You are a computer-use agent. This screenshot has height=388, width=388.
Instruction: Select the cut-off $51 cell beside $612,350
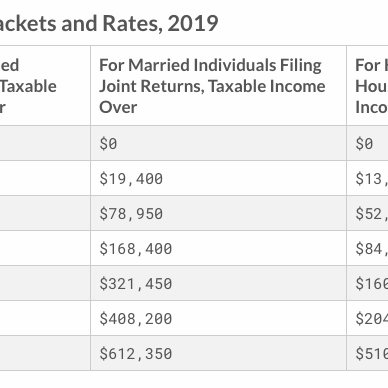click(x=367, y=353)
